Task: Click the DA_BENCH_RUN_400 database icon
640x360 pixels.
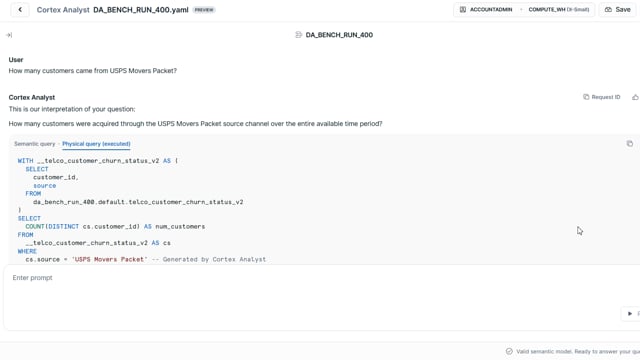Action: click(298, 35)
